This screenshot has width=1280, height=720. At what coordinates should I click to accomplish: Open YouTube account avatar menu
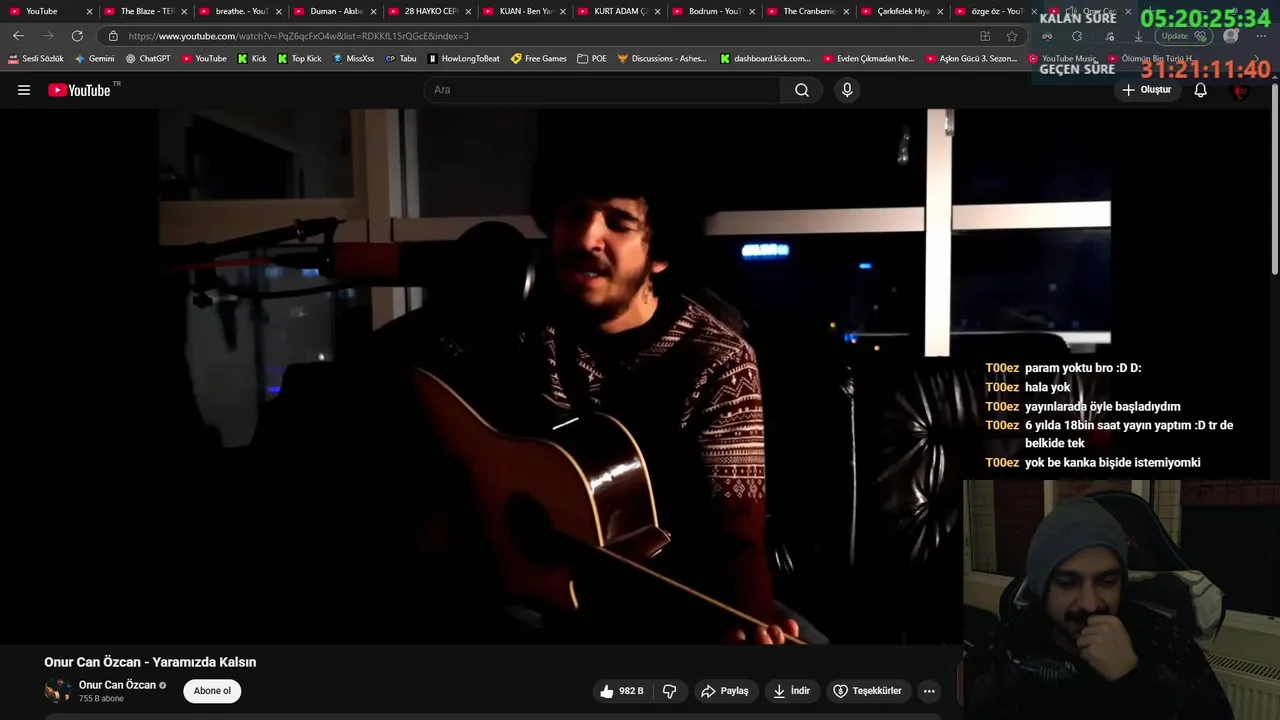(x=1241, y=90)
